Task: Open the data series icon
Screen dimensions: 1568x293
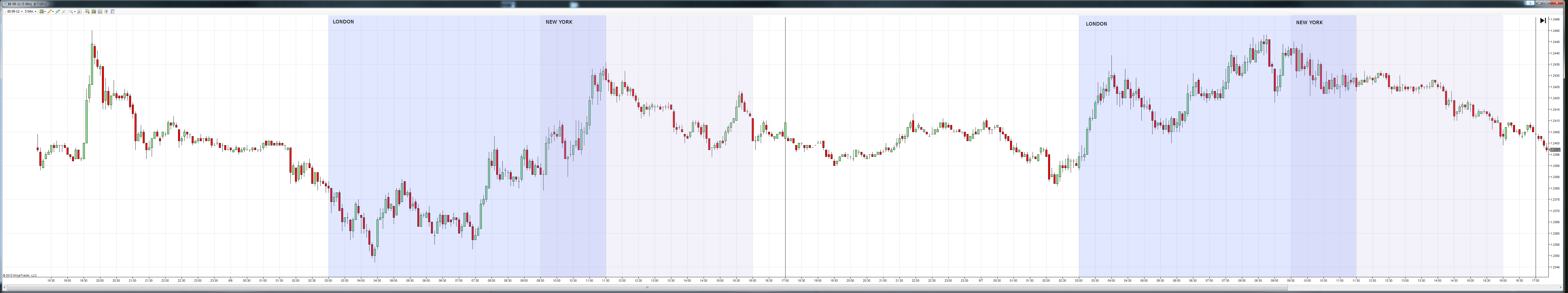Action: pyautogui.click(x=94, y=11)
